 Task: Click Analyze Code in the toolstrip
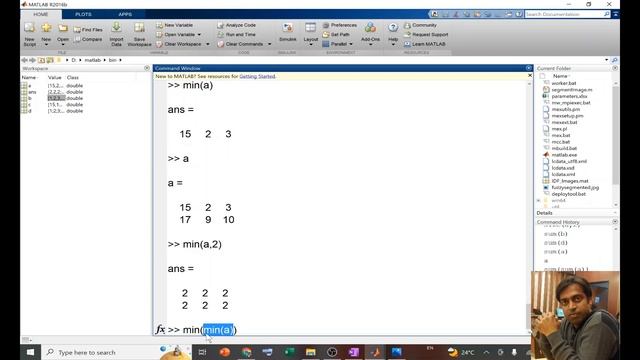pos(237,25)
